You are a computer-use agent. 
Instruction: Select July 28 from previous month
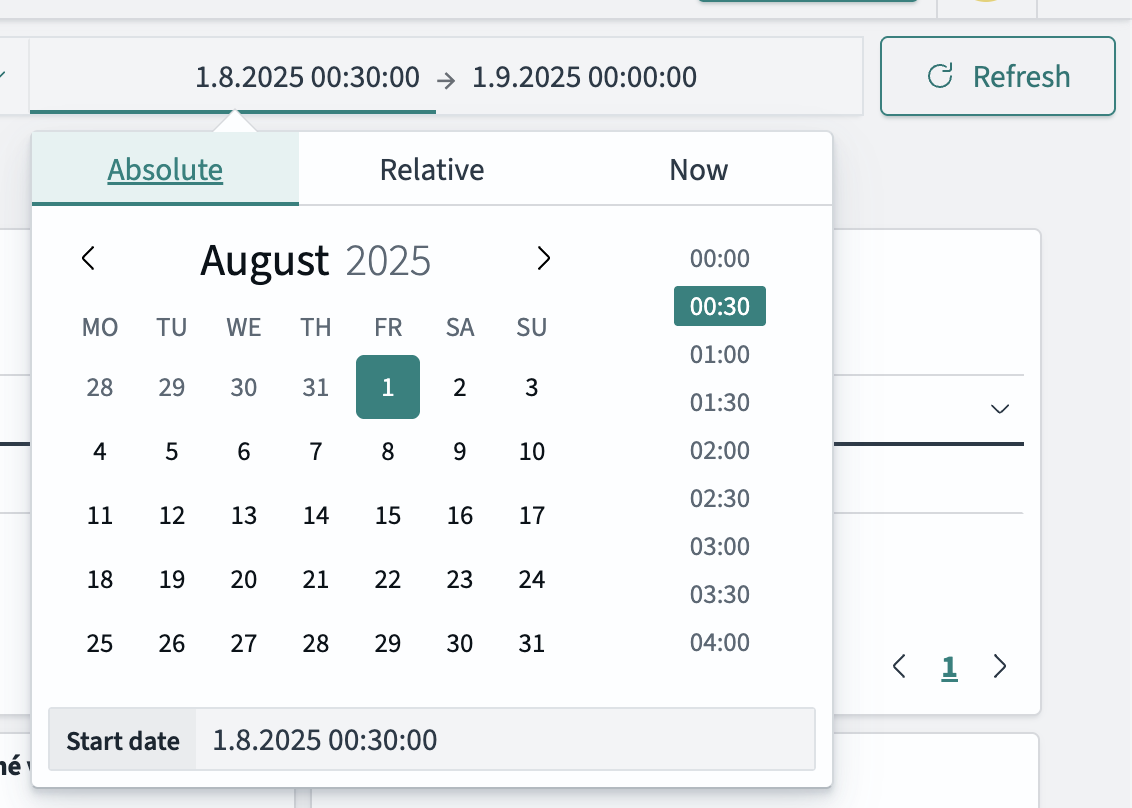click(x=100, y=388)
